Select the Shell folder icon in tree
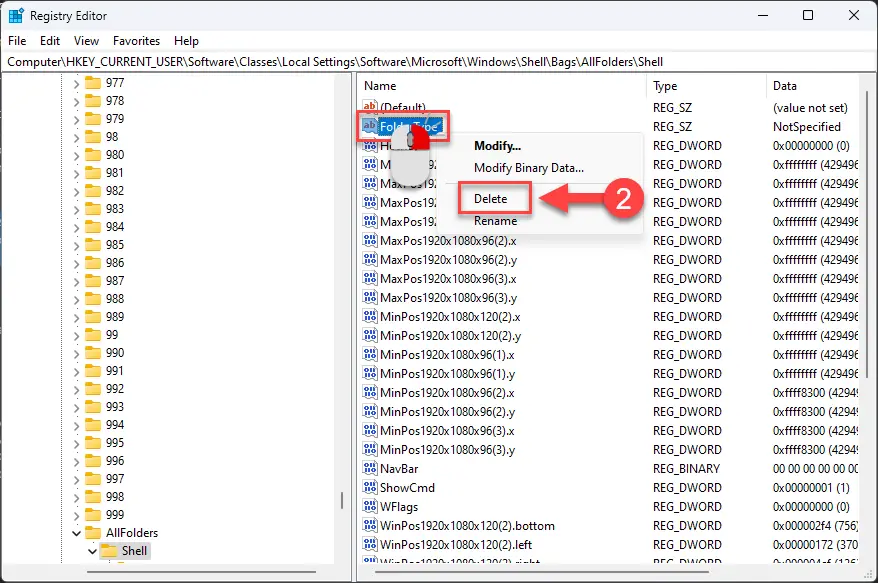This screenshot has width=878, height=583. click(x=109, y=551)
